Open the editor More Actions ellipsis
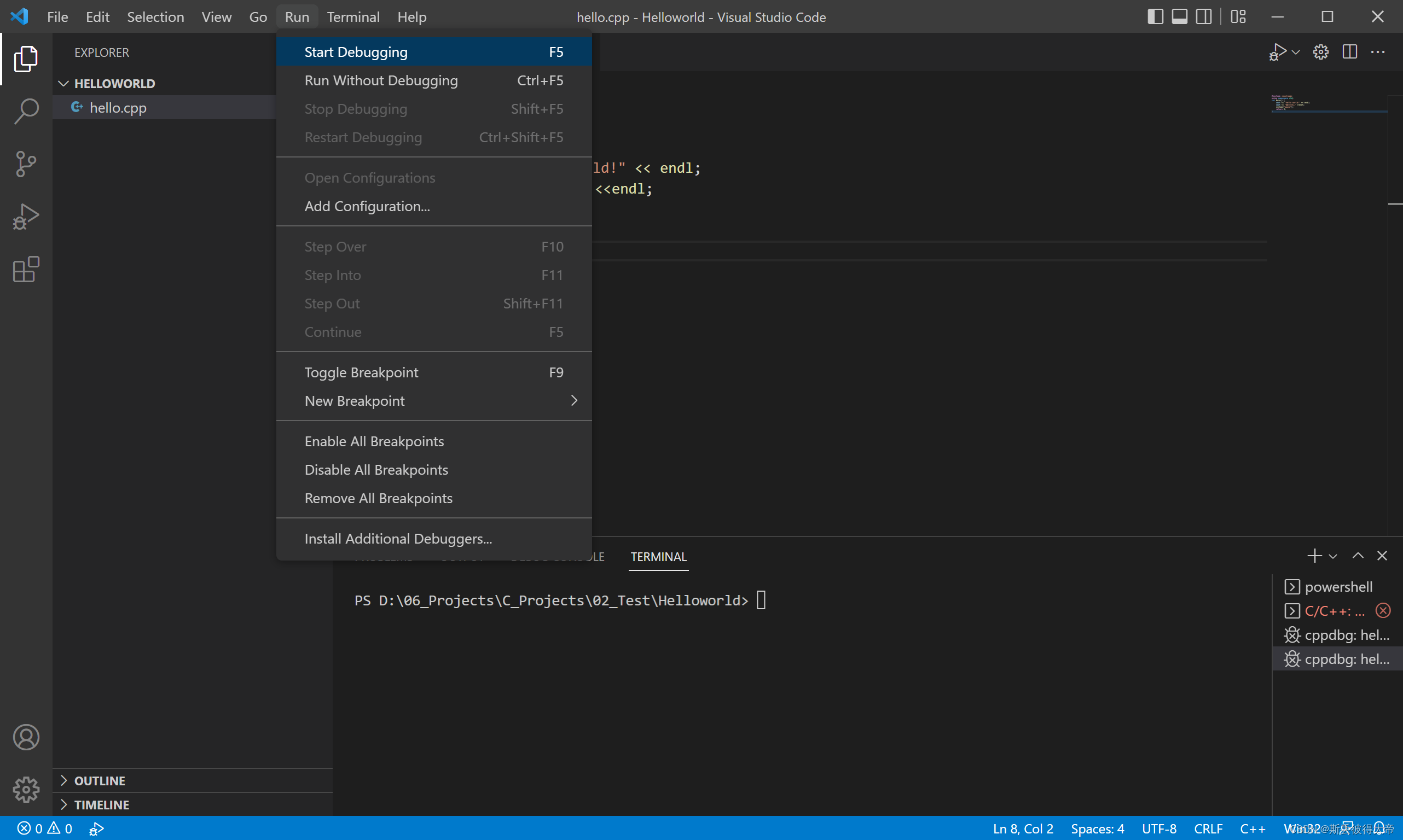 pos(1377,52)
